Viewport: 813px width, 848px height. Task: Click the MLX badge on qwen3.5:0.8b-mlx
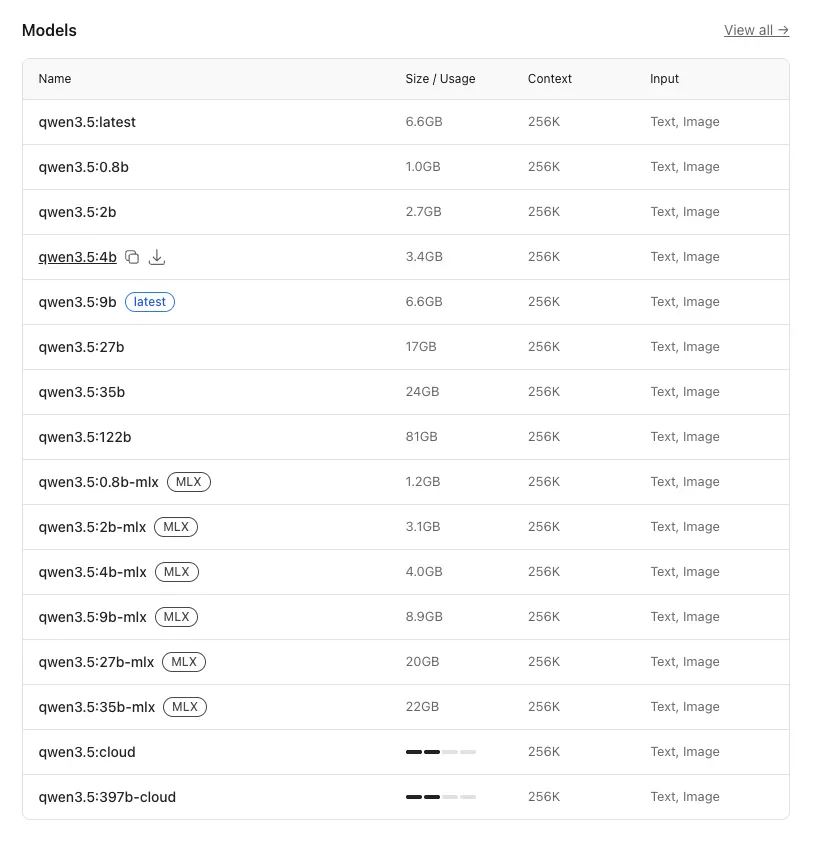pyautogui.click(x=189, y=482)
